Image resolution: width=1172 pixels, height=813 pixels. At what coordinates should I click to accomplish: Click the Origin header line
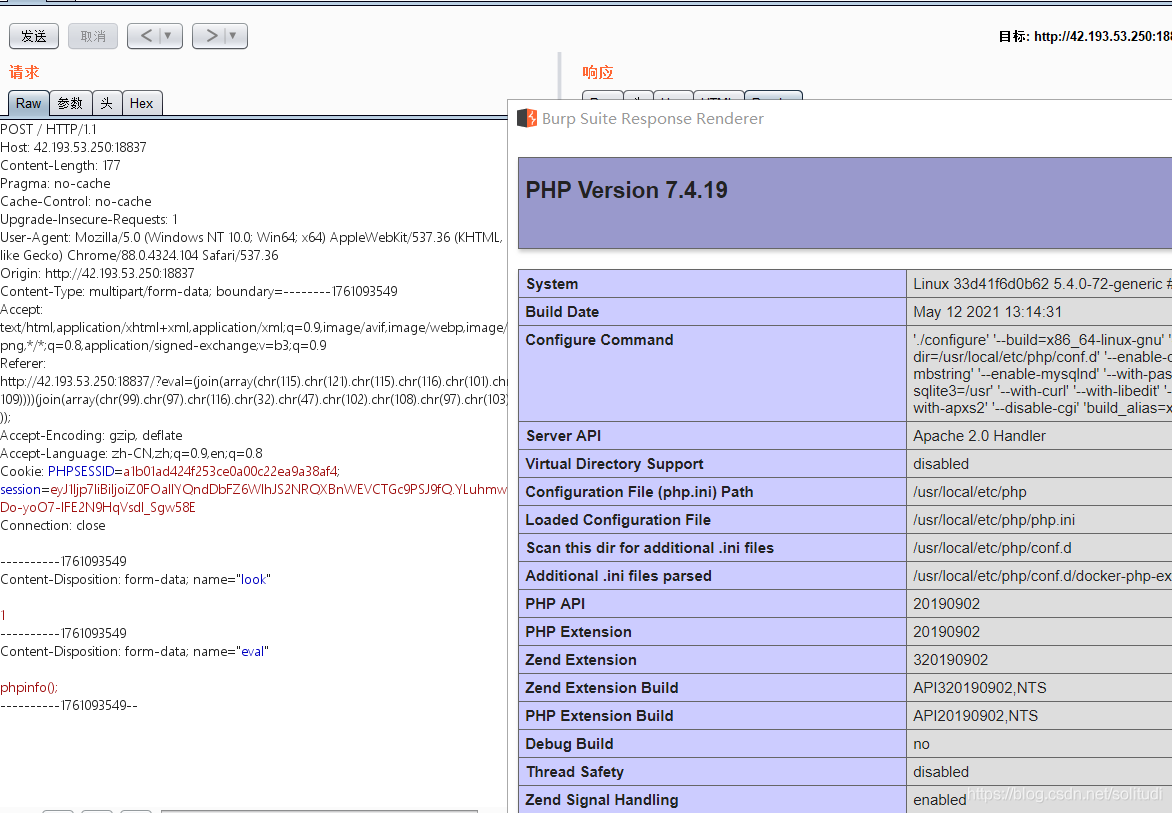[x=97, y=273]
